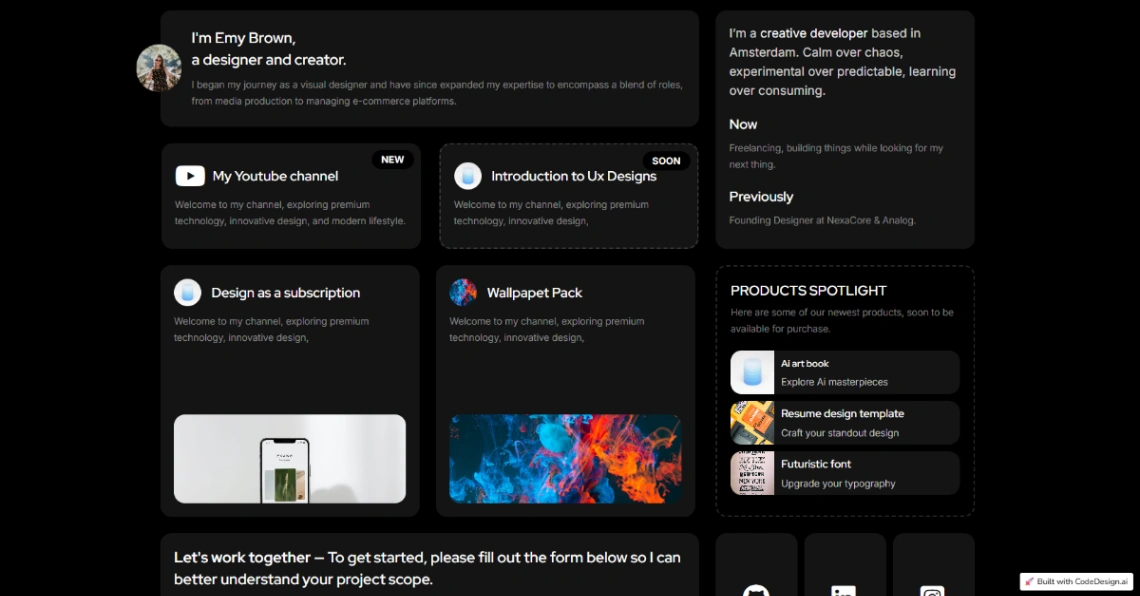Click the NEW badge on YouTube card
The height and width of the screenshot is (596, 1140).
(392, 160)
